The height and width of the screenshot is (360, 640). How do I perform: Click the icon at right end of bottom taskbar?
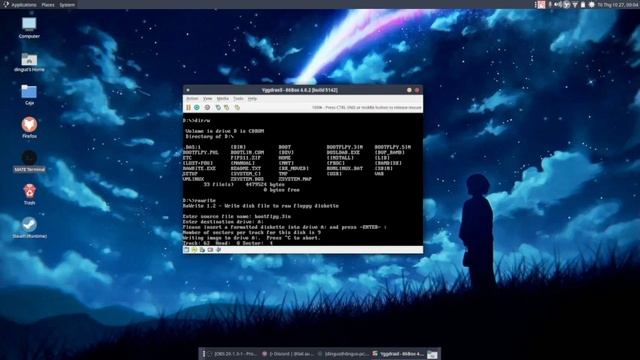(432, 354)
